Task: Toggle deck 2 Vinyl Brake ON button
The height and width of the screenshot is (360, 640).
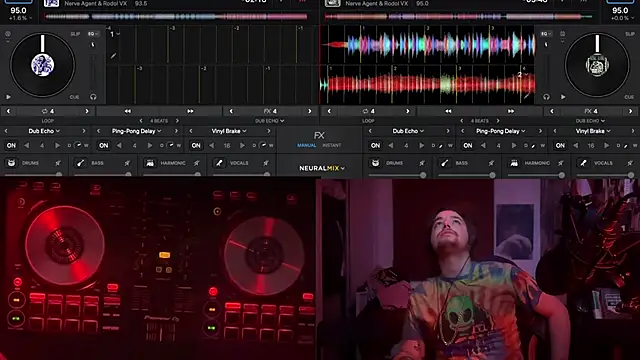Action: tap(560, 145)
